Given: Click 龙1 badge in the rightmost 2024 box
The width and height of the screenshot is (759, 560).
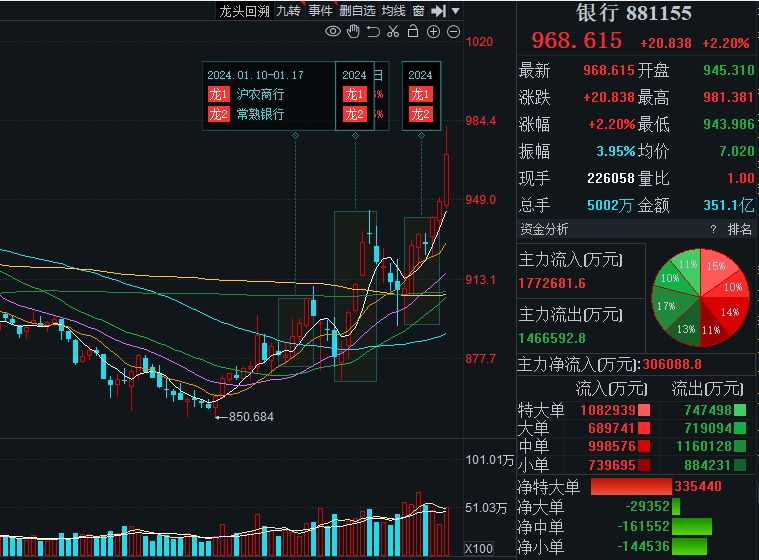Looking at the screenshot, I should [x=421, y=94].
